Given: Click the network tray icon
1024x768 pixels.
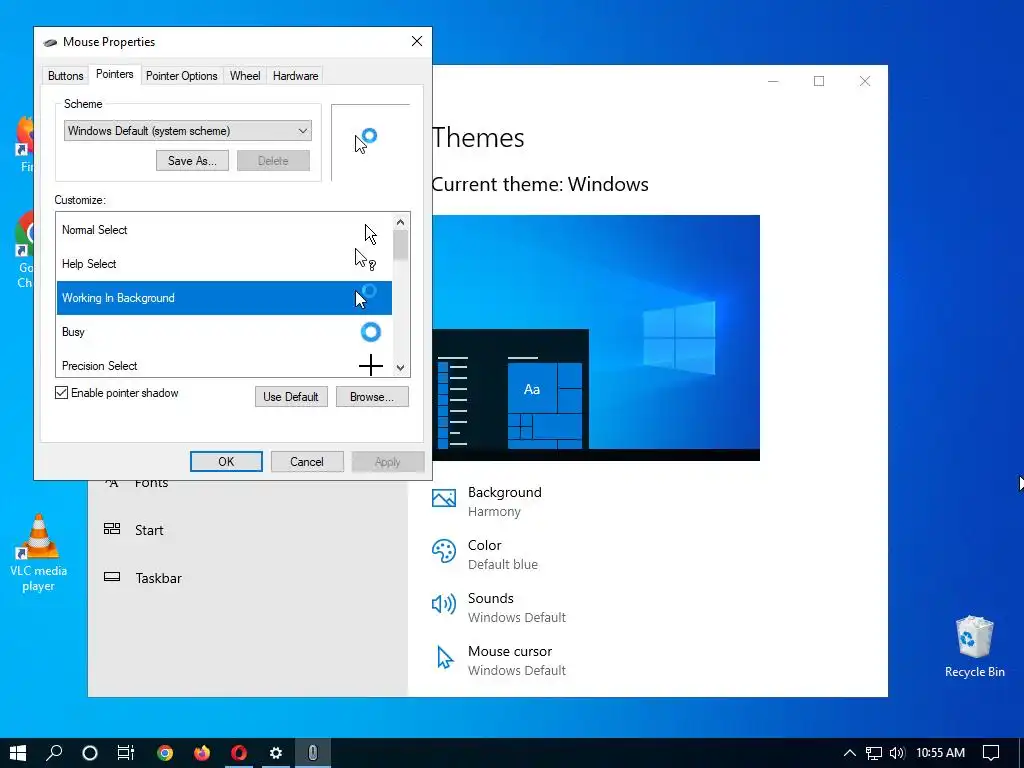Looking at the screenshot, I should [874, 753].
